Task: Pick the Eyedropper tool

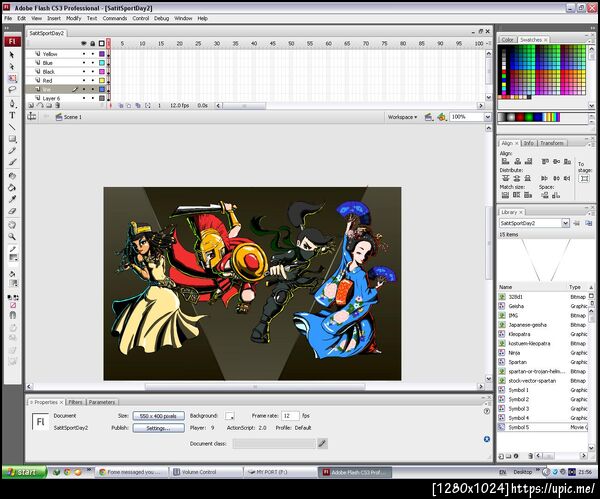Action: click(x=12, y=199)
